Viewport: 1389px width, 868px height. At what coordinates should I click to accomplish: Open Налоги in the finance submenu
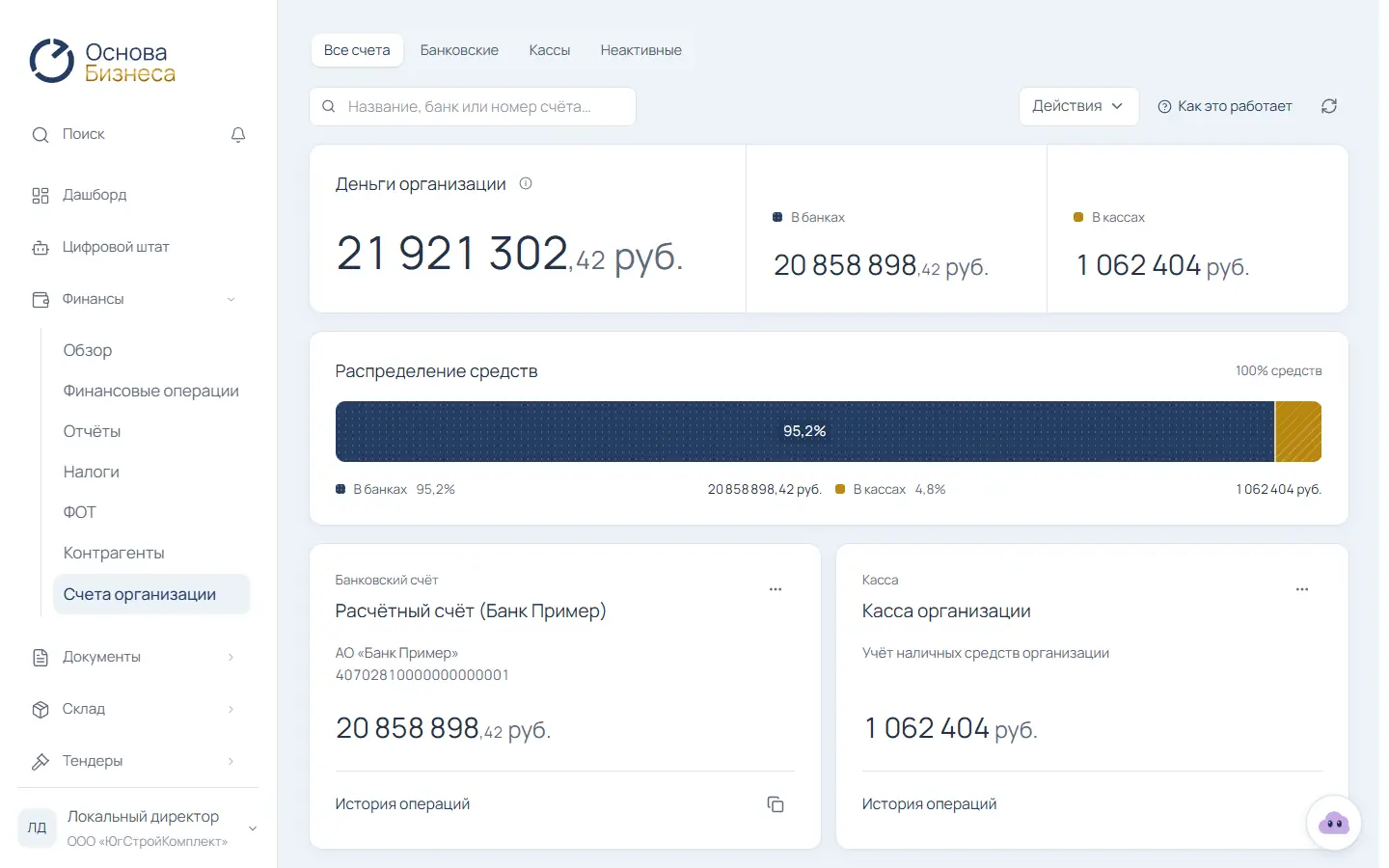(x=91, y=472)
